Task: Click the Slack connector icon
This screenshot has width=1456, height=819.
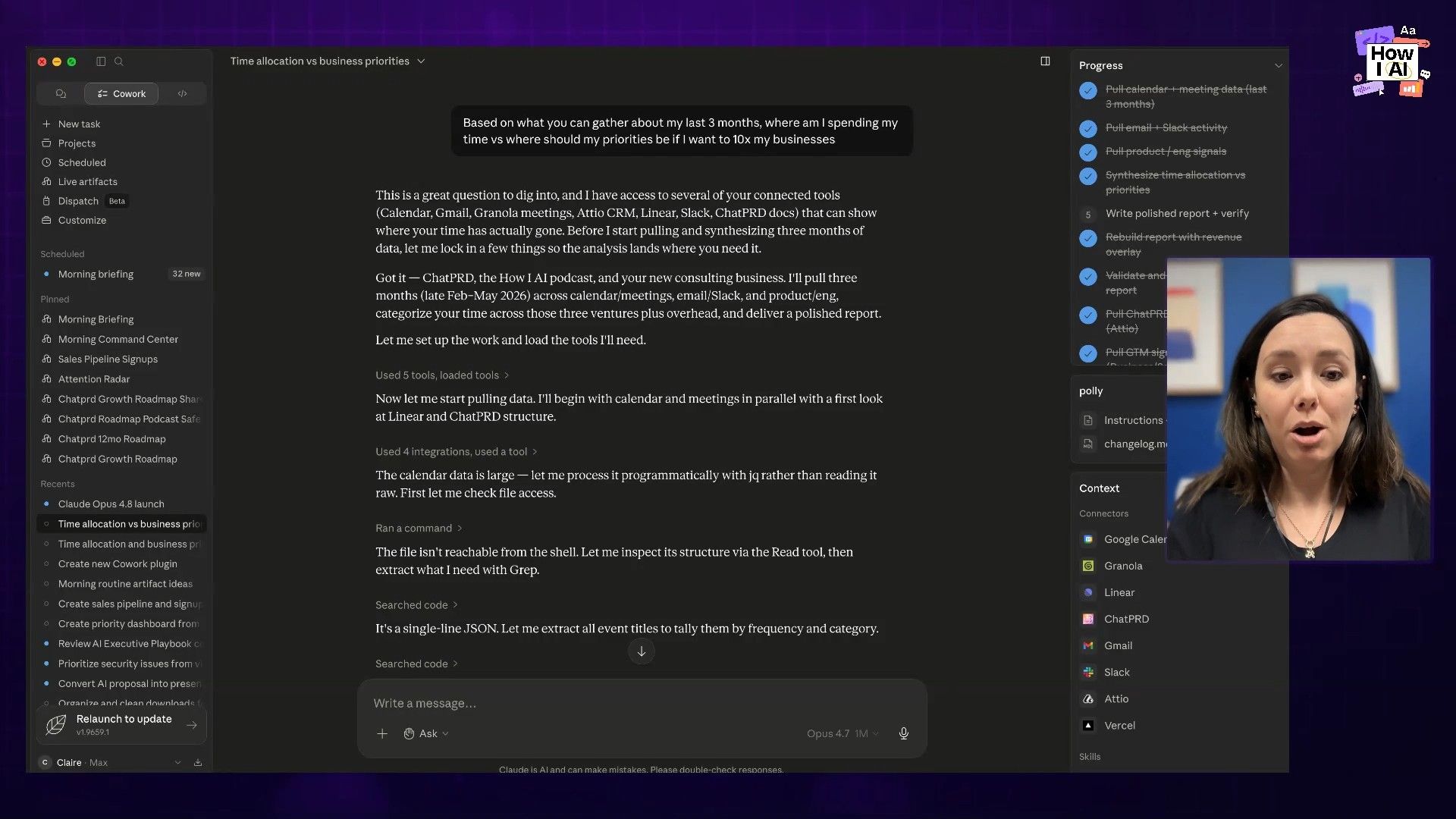Action: [1088, 673]
